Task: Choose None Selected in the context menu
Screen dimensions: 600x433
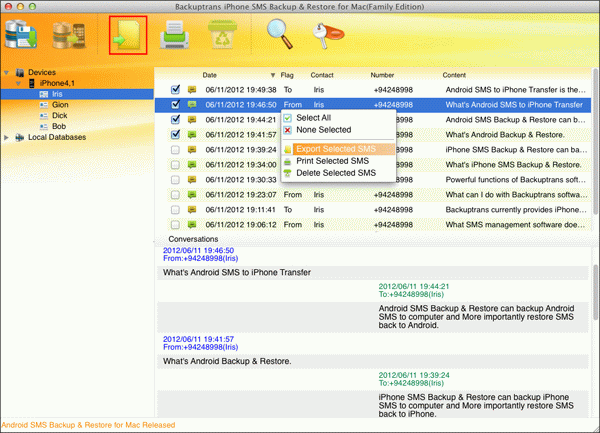Action: pos(338,130)
